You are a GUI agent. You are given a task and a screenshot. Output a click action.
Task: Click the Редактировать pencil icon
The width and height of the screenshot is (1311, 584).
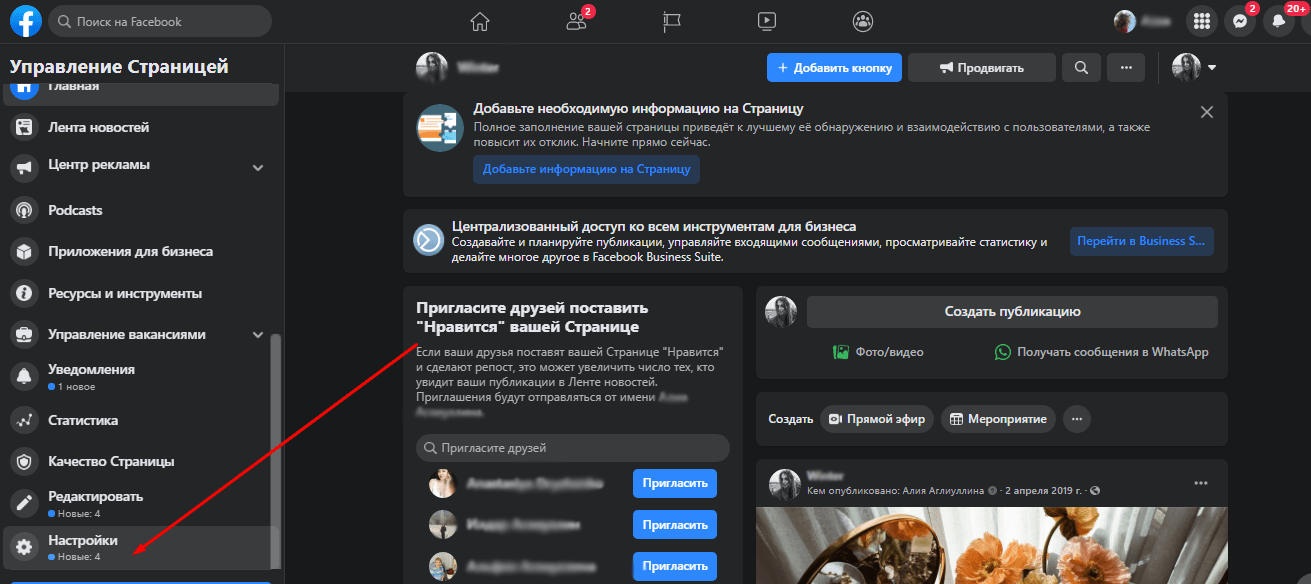tap(23, 504)
